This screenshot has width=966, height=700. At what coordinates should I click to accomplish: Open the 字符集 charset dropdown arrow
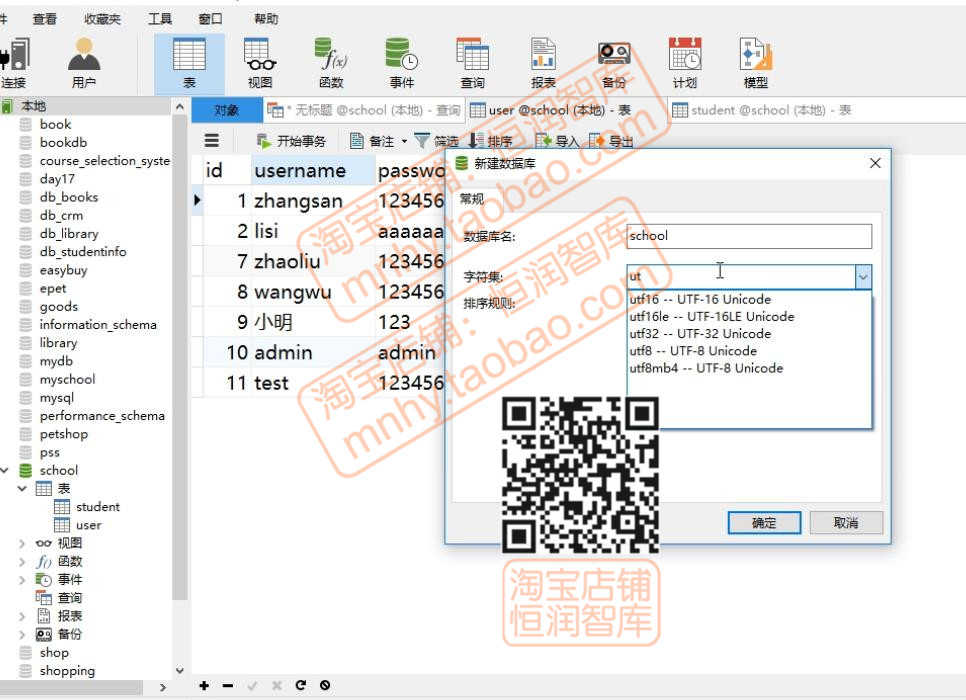click(863, 277)
